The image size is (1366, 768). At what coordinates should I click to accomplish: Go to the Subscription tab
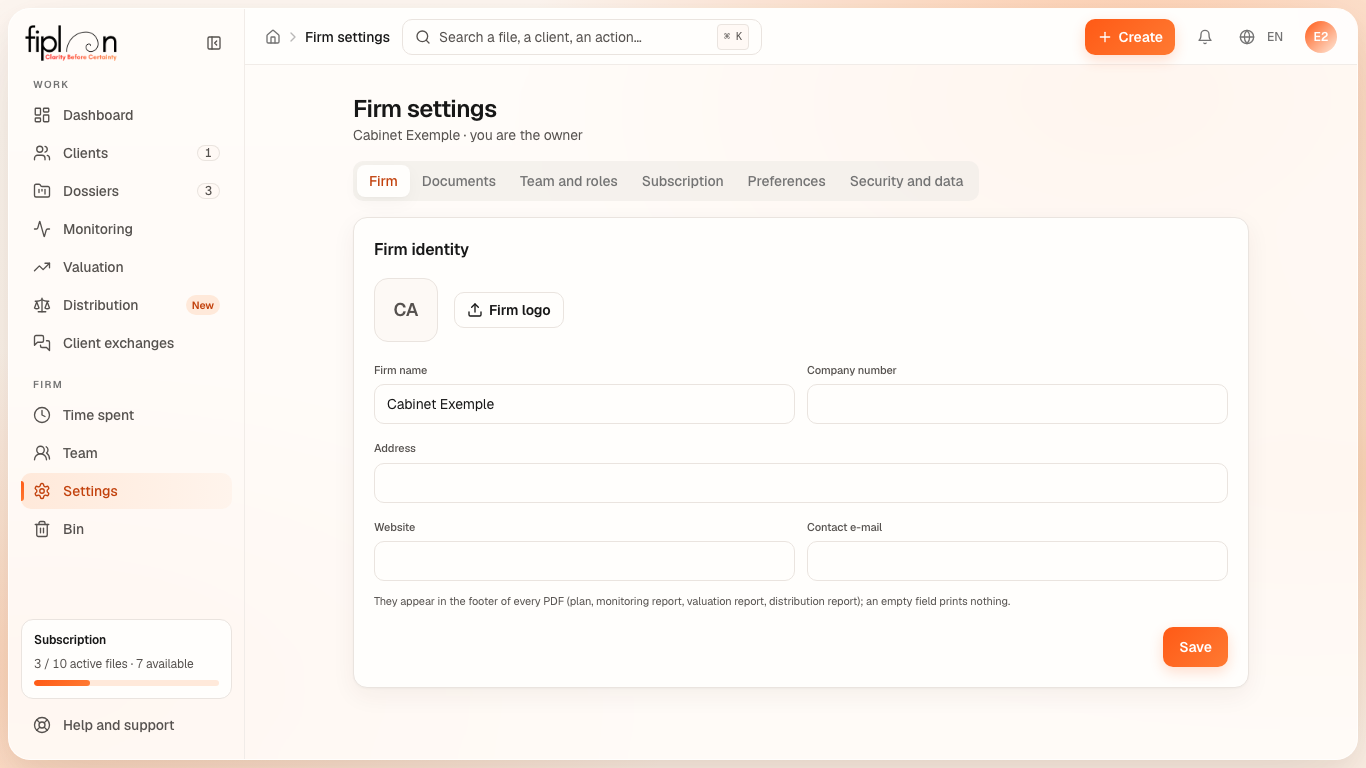[683, 181]
